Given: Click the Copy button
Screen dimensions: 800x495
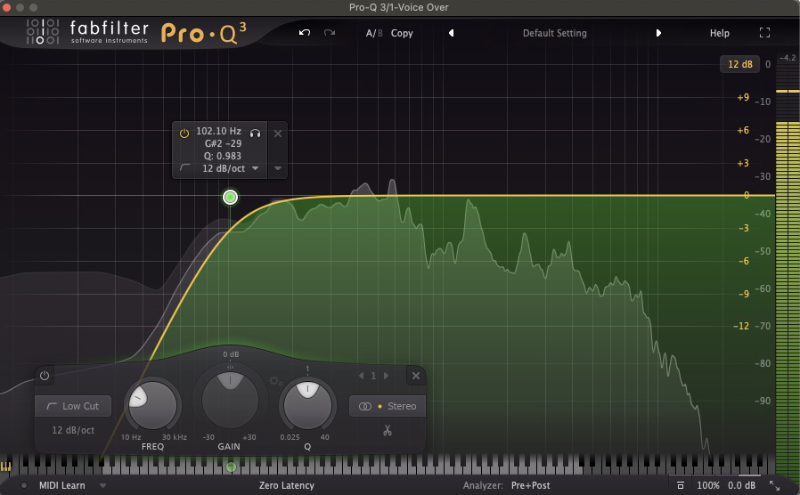Looking at the screenshot, I should (x=402, y=33).
